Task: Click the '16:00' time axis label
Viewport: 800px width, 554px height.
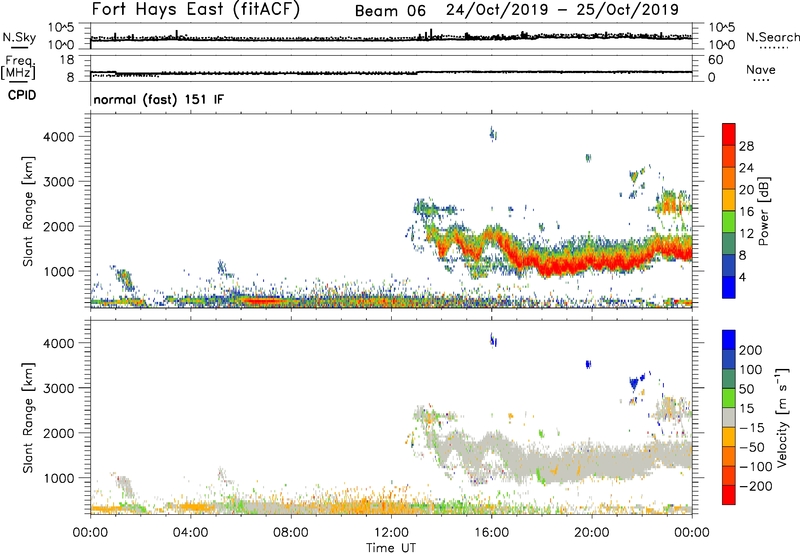Action: [491, 533]
